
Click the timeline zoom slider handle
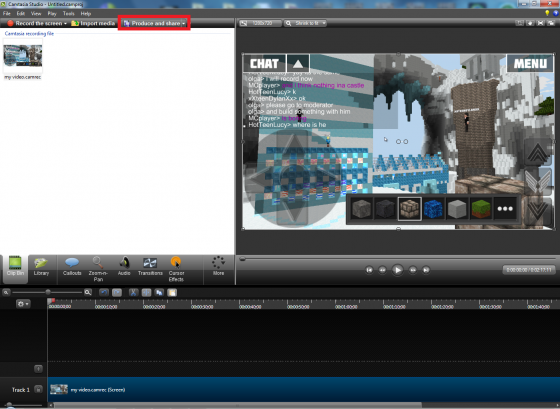pyautogui.click(x=48, y=292)
